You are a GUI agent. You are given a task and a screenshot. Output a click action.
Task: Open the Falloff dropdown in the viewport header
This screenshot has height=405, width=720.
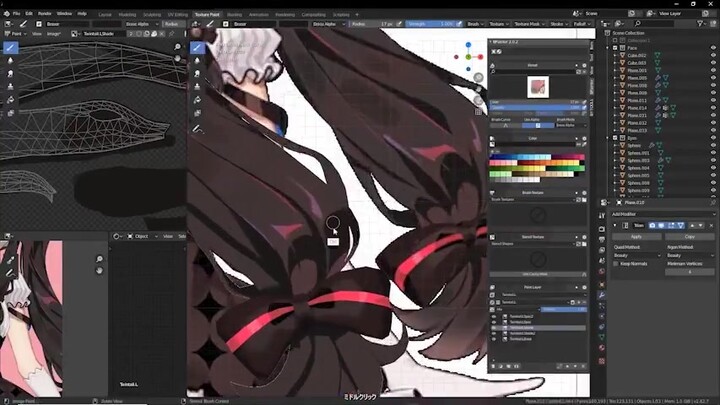582,24
